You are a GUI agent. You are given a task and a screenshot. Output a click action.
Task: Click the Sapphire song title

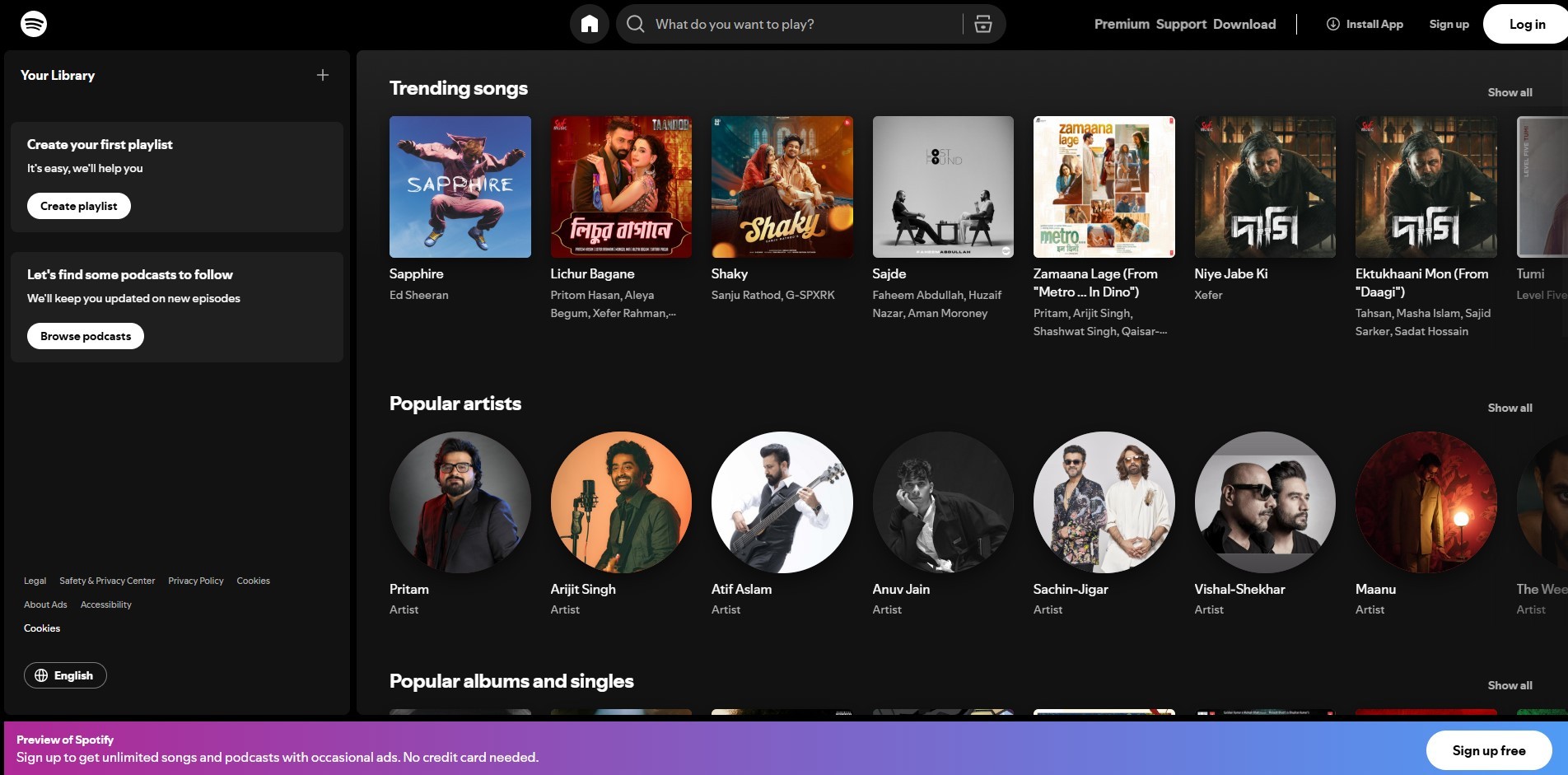pyautogui.click(x=417, y=273)
